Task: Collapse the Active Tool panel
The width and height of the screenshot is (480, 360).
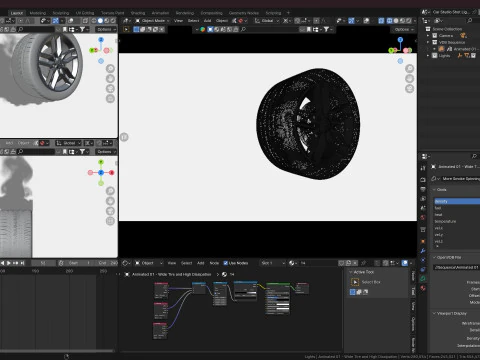Action: (351, 272)
